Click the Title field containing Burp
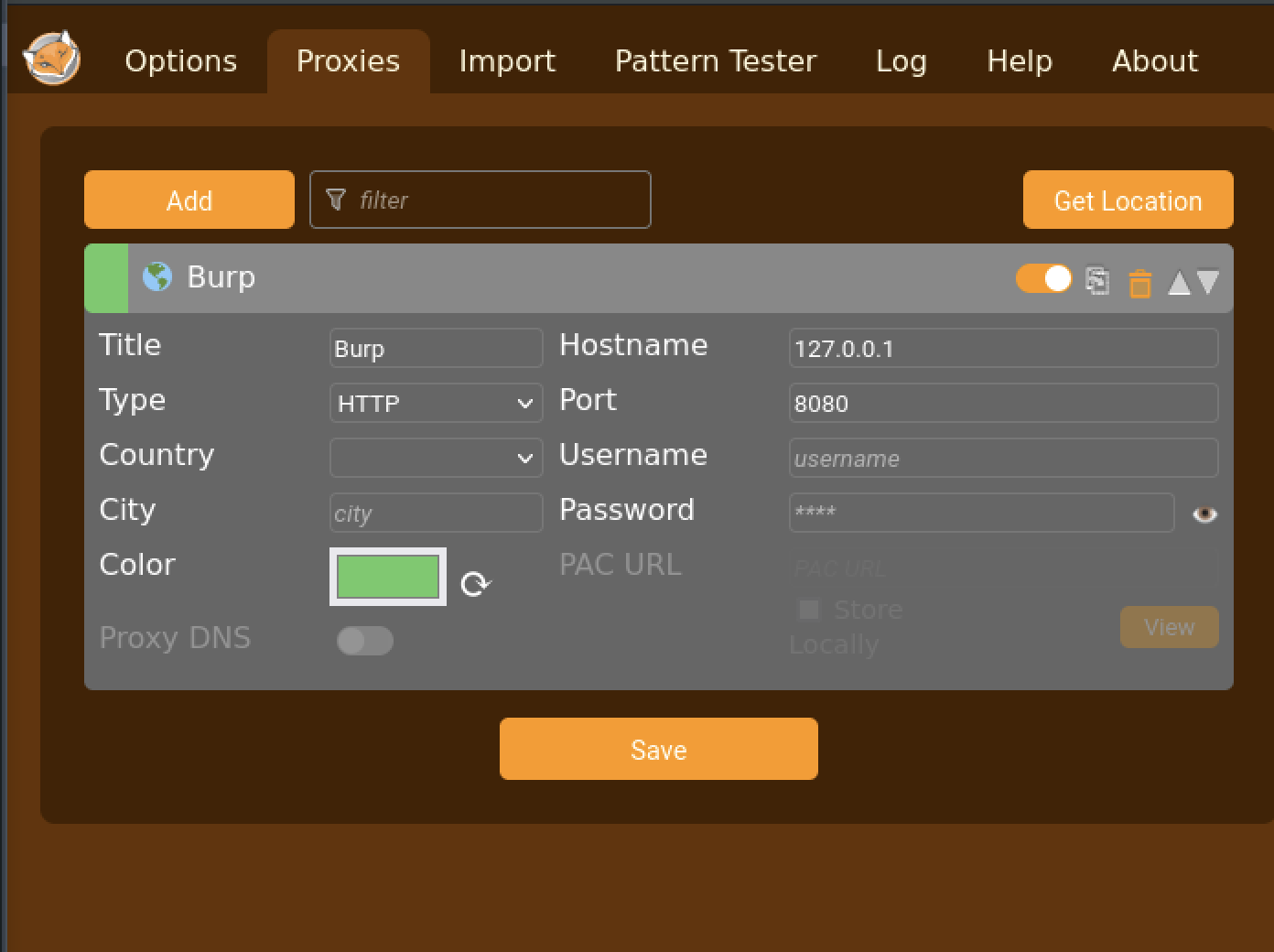 pyautogui.click(x=436, y=348)
